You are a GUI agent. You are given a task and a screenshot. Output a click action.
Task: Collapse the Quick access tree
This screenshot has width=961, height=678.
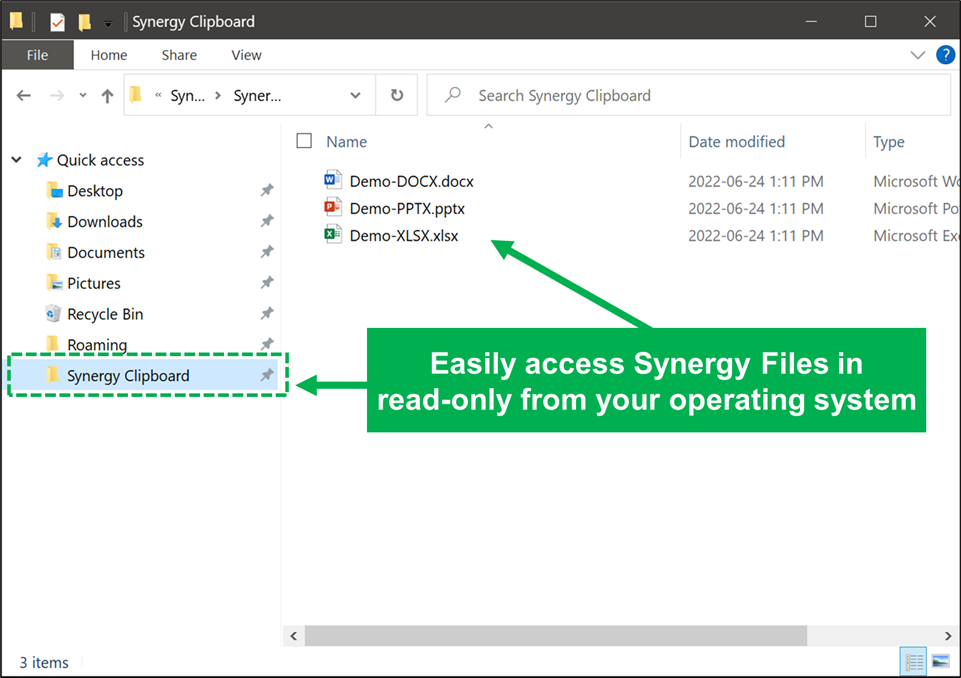[x=17, y=160]
